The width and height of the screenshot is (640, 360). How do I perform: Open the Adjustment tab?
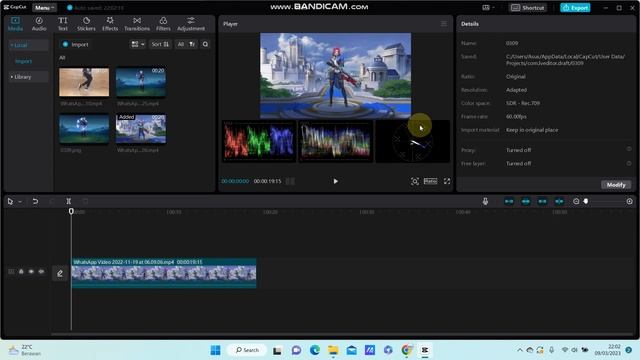coord(191,24)
